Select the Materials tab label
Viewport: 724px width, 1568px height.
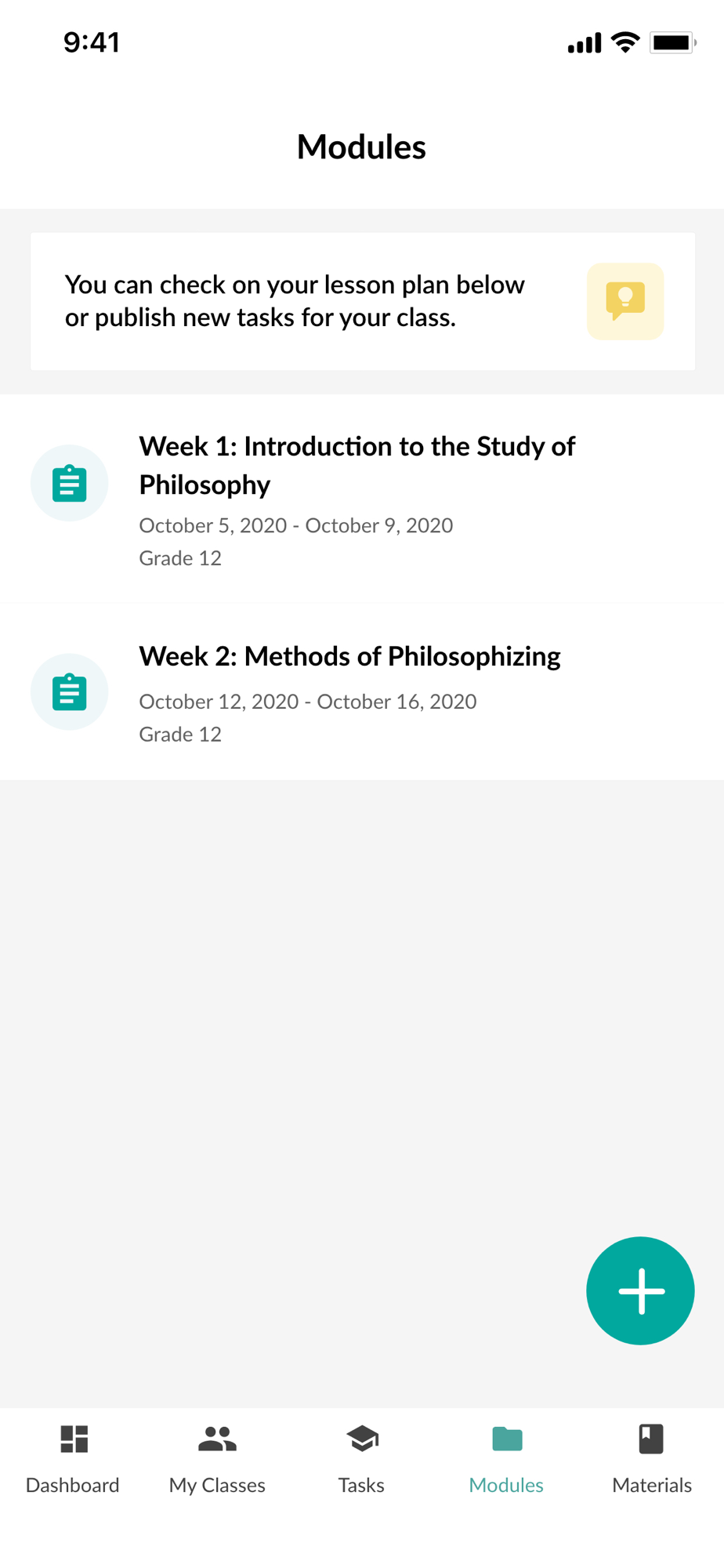pos(652,1485)
